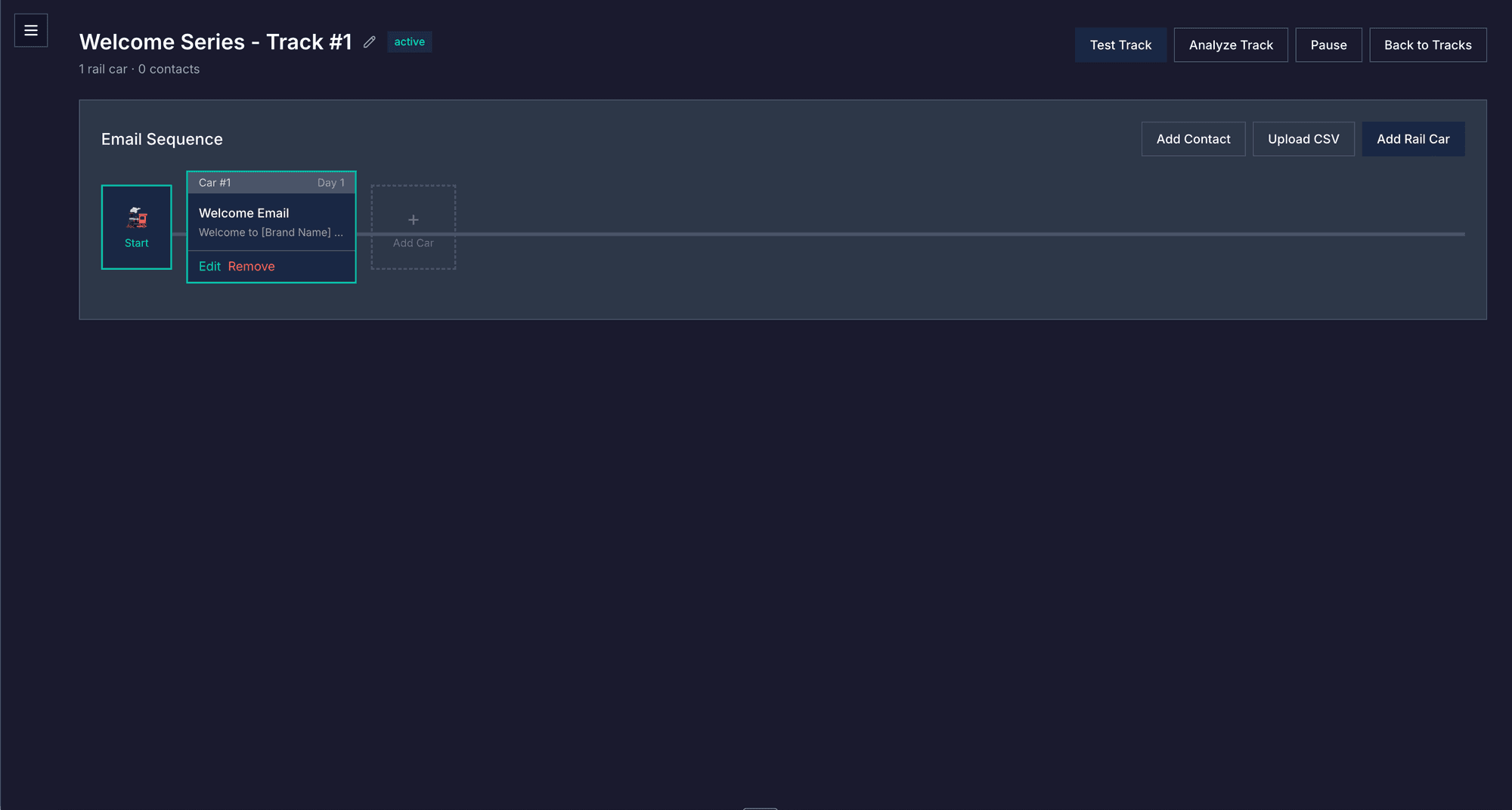Edit the Welcome Email car
The height and width of the screenshot is (810, 1512).
[209, 266]
